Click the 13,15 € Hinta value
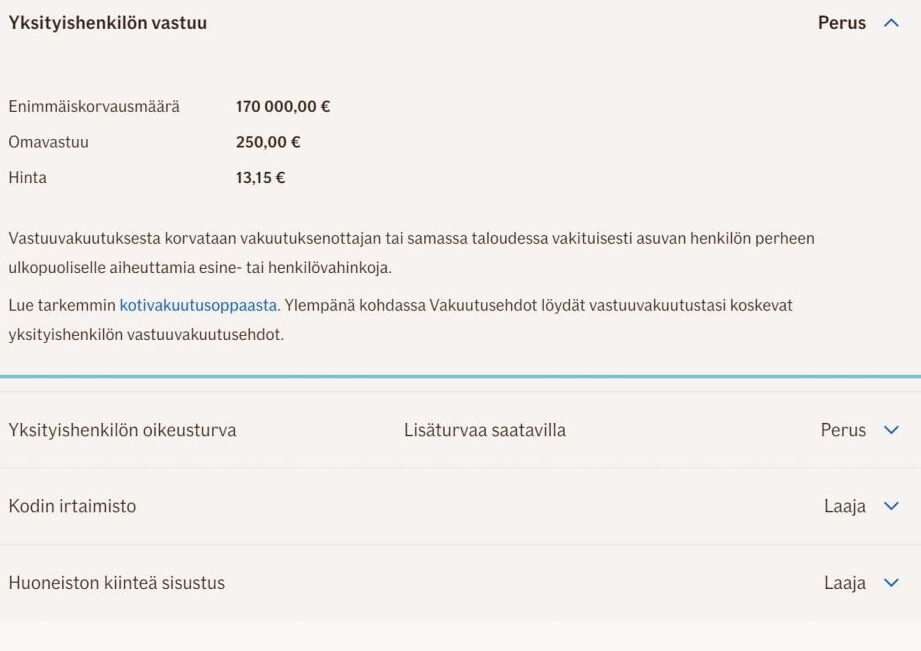 260,177
